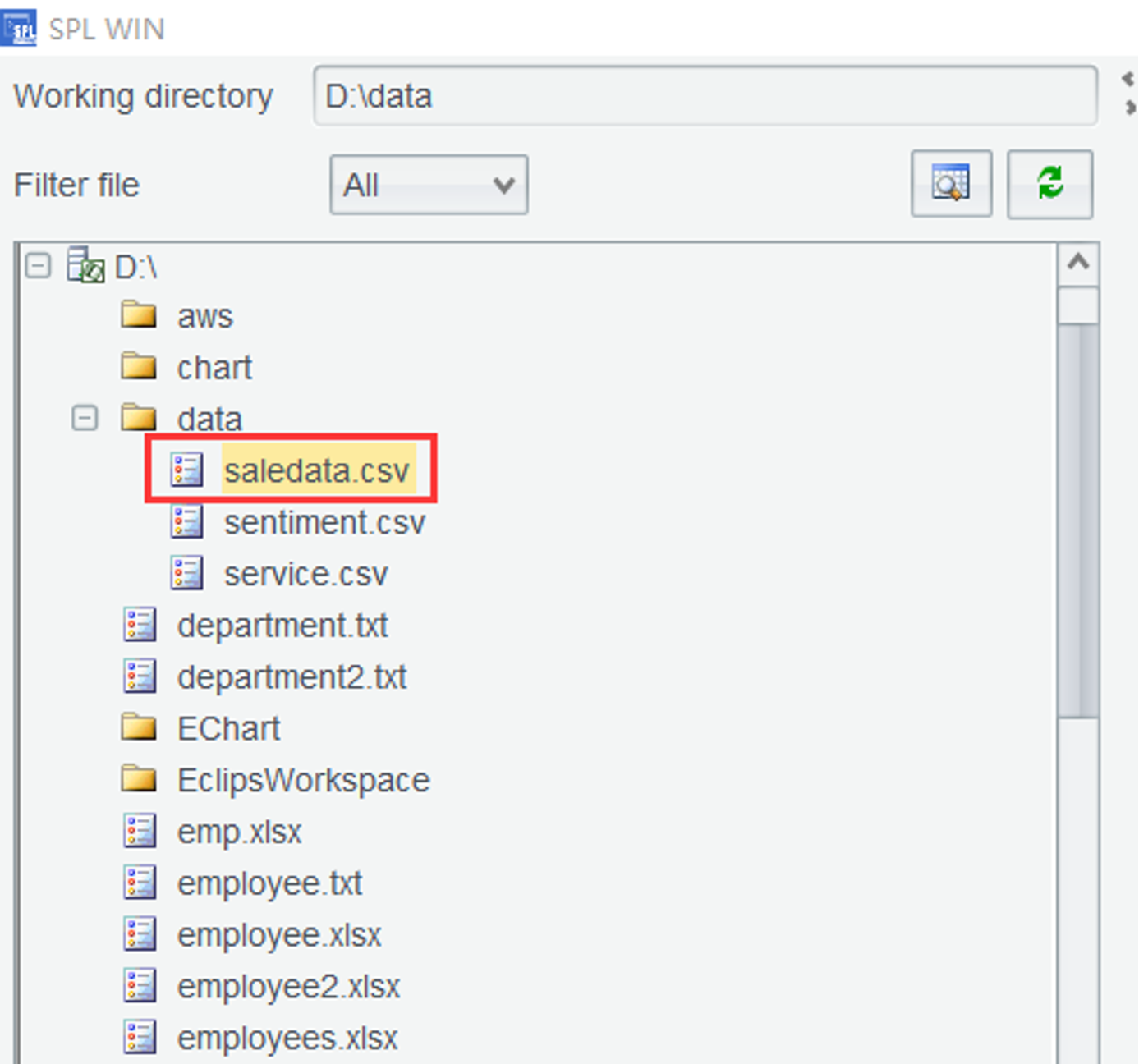Collapse the data folder node

pos(85,419)
